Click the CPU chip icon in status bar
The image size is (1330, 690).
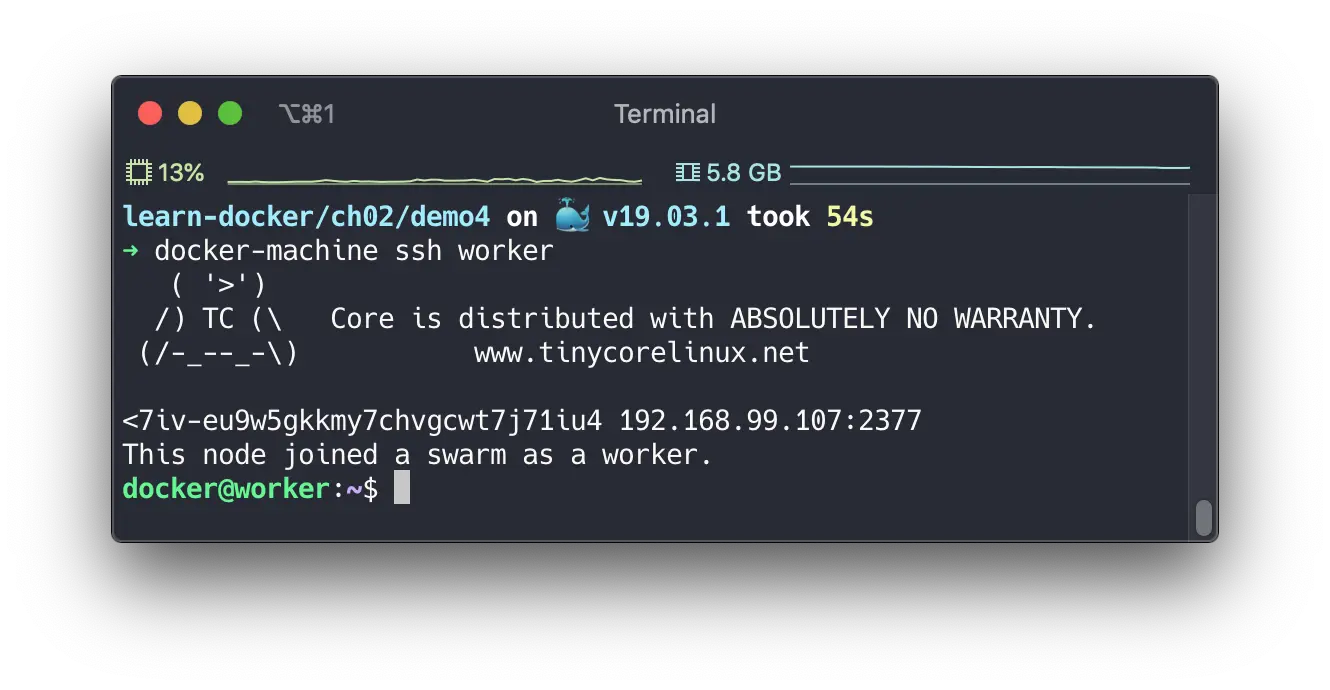(140, 171)
